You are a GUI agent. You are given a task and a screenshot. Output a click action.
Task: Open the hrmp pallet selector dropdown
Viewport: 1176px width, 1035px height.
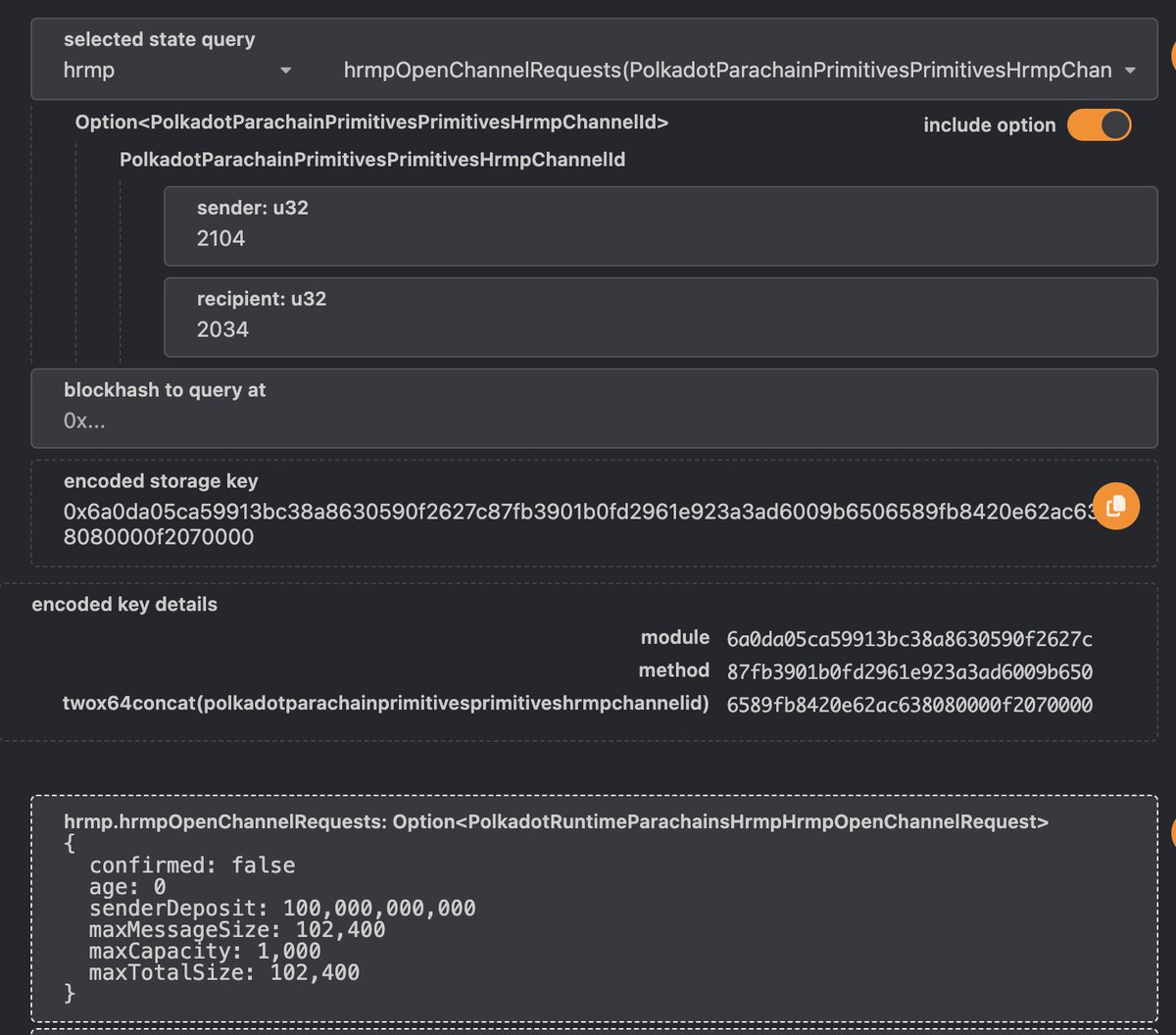(176, 71)
